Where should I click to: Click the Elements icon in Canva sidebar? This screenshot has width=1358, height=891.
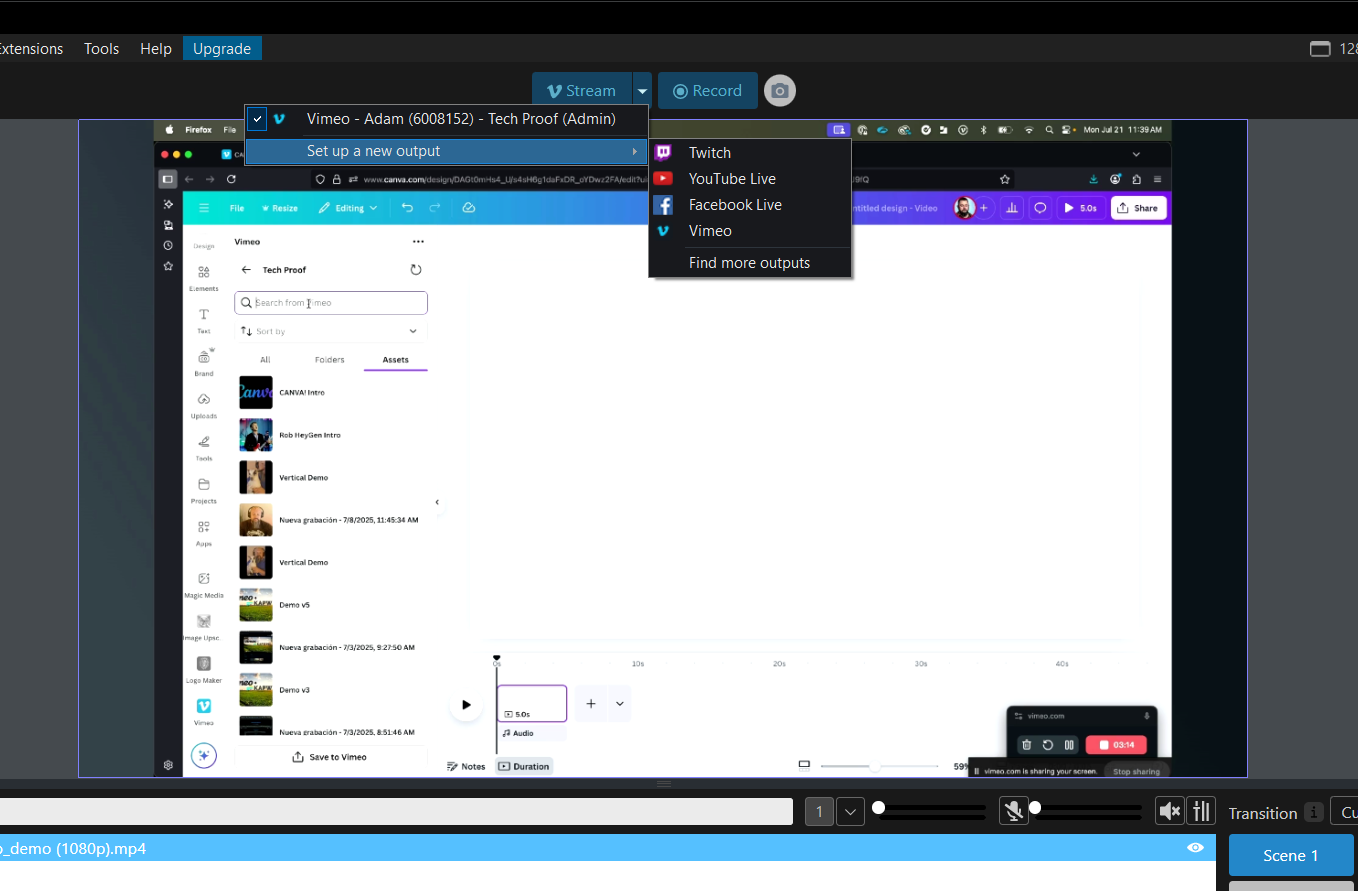coord(204,272)
